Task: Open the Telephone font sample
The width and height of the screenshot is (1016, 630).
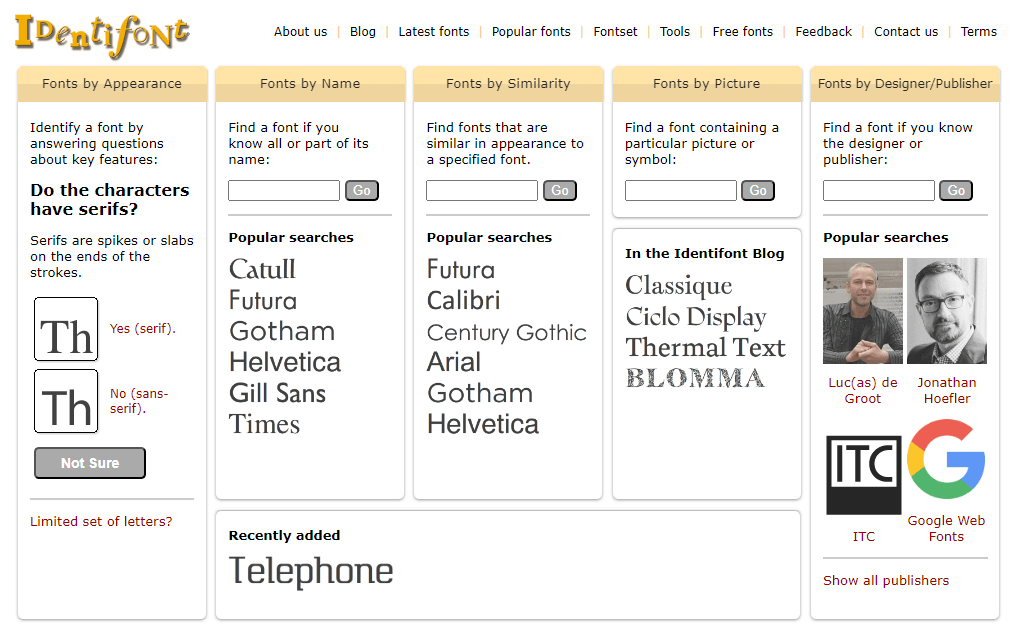Action: (x=311, y=571)
